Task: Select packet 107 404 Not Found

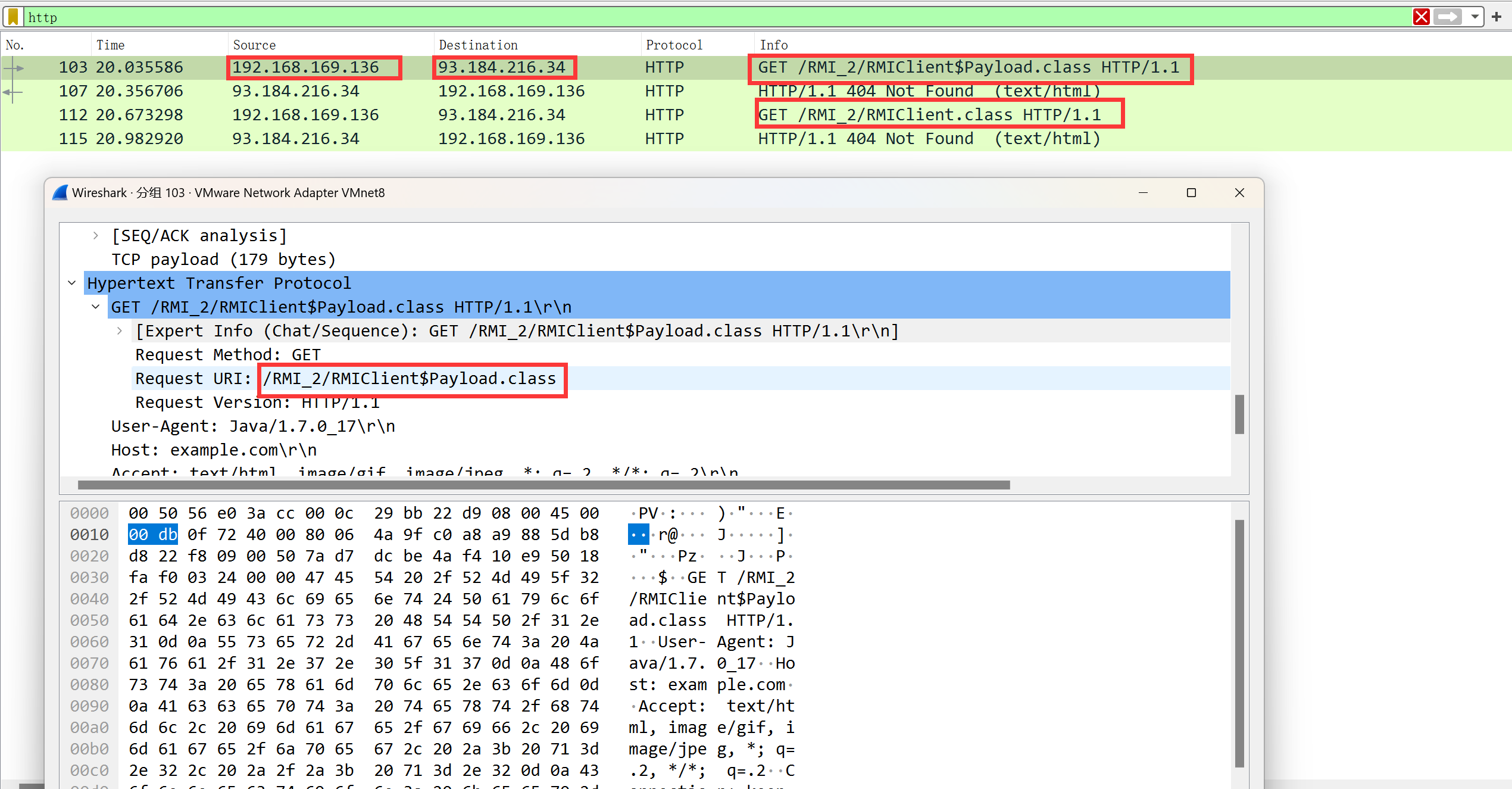Action: (756, 91)
